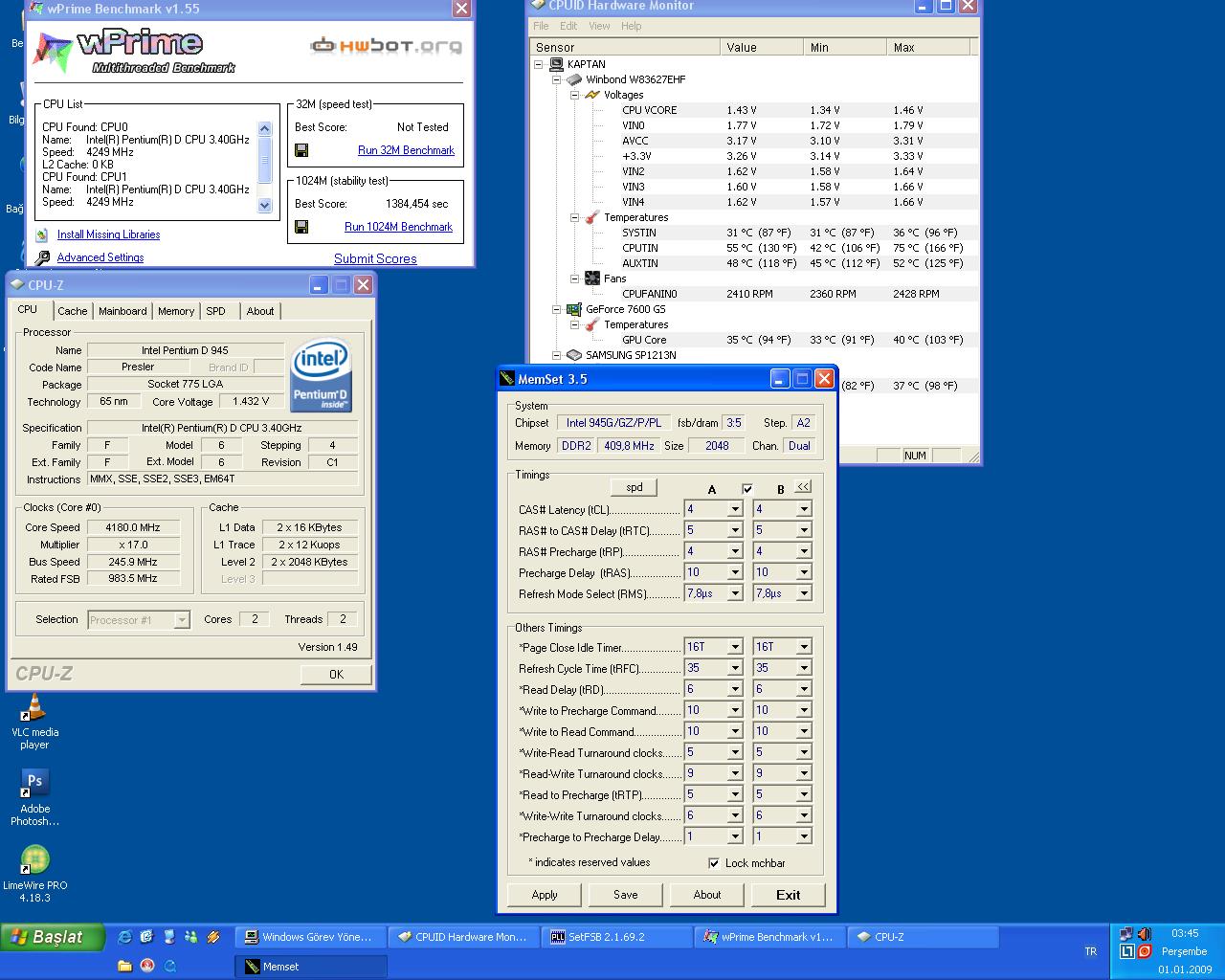The width and height of the screenshot is (1225, 980).
Task: Click the Submit Scores link
Action: (x=375, y=258)
